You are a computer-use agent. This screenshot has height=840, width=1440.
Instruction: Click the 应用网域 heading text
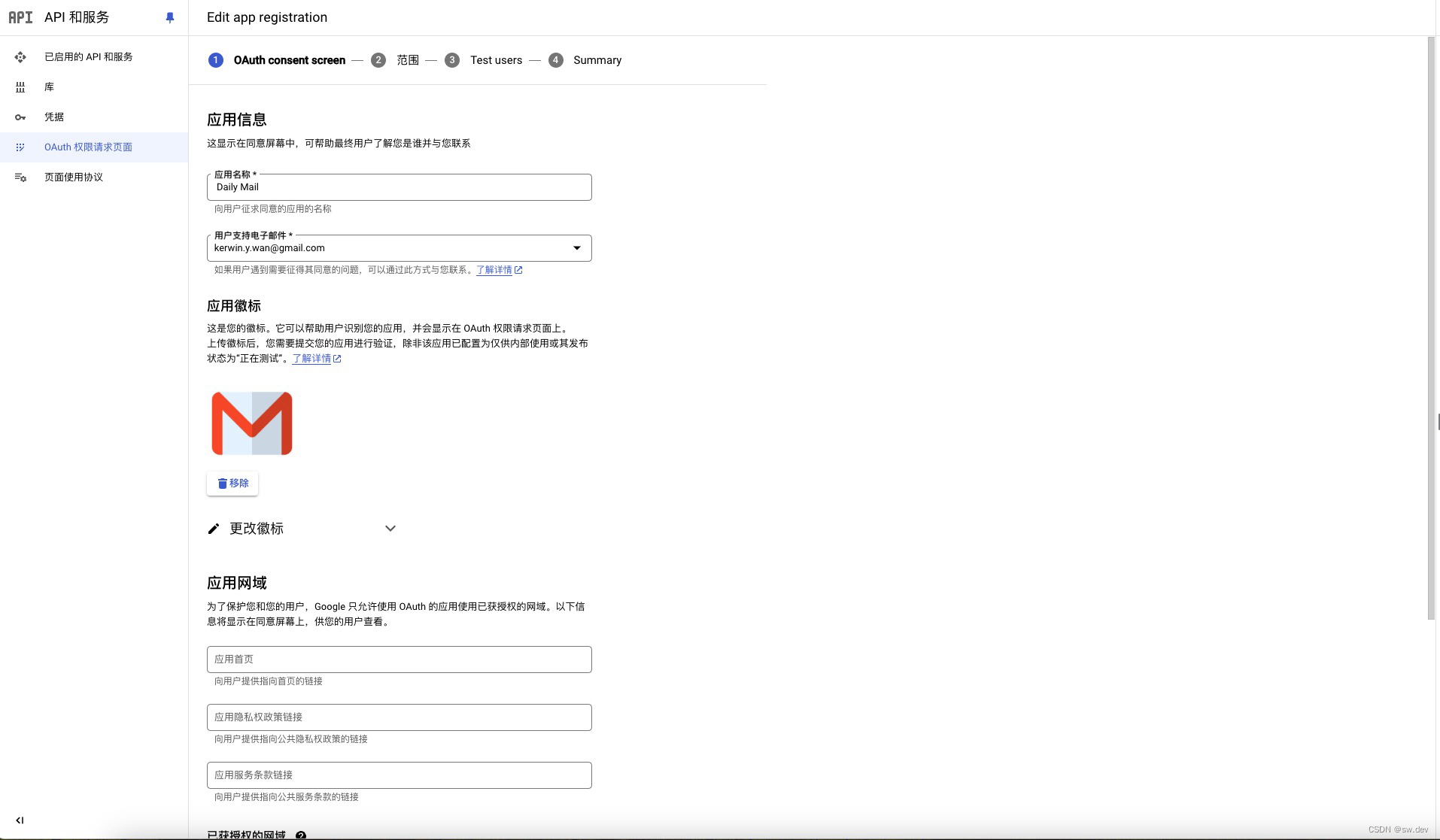237,583
